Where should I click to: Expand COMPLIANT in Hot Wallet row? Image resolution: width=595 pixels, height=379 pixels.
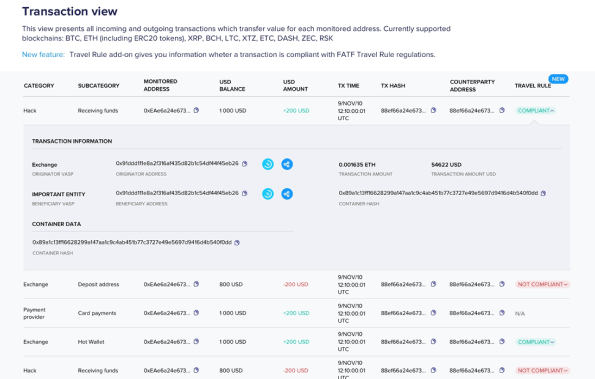click(x=536, y=342)
